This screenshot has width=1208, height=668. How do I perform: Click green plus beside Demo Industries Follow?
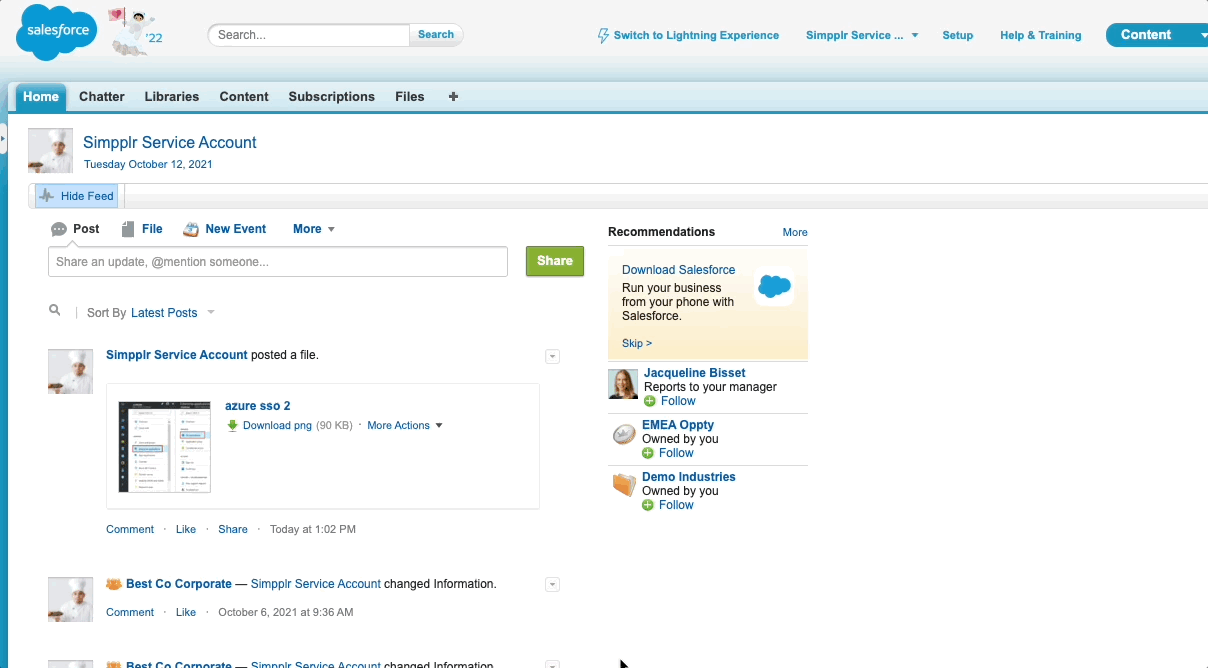tap(648, 505)
